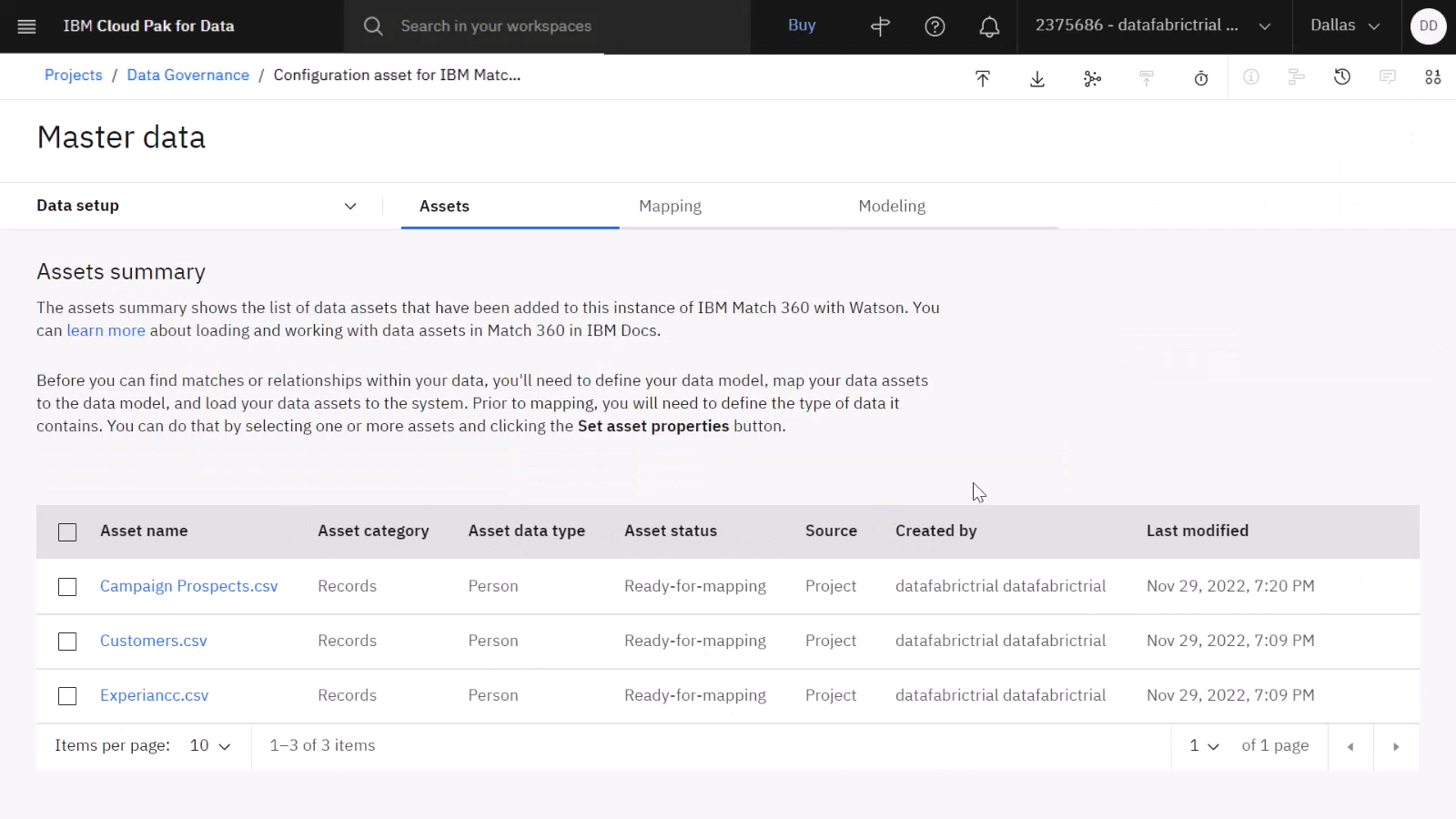Sort by Asset status column header

(x=671, y=531)
